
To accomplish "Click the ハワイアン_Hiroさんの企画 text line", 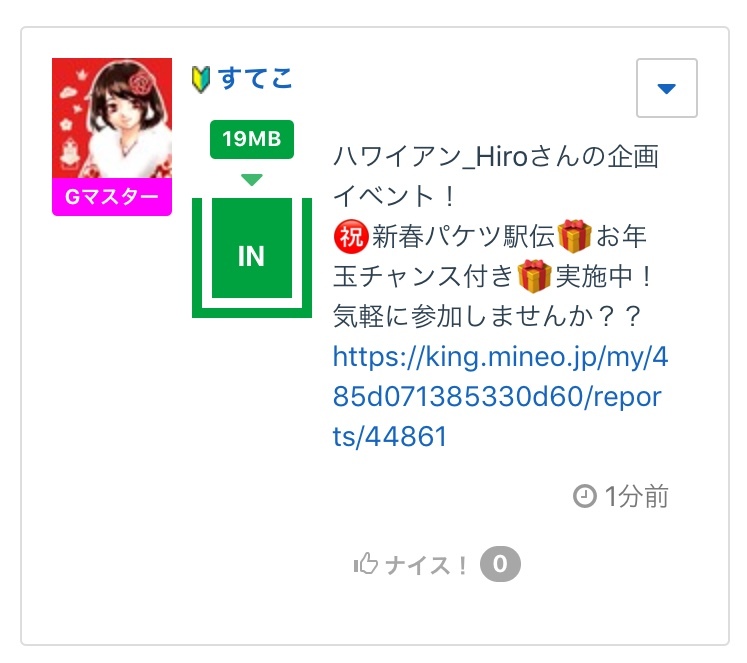I will click(x=496, y=157).
